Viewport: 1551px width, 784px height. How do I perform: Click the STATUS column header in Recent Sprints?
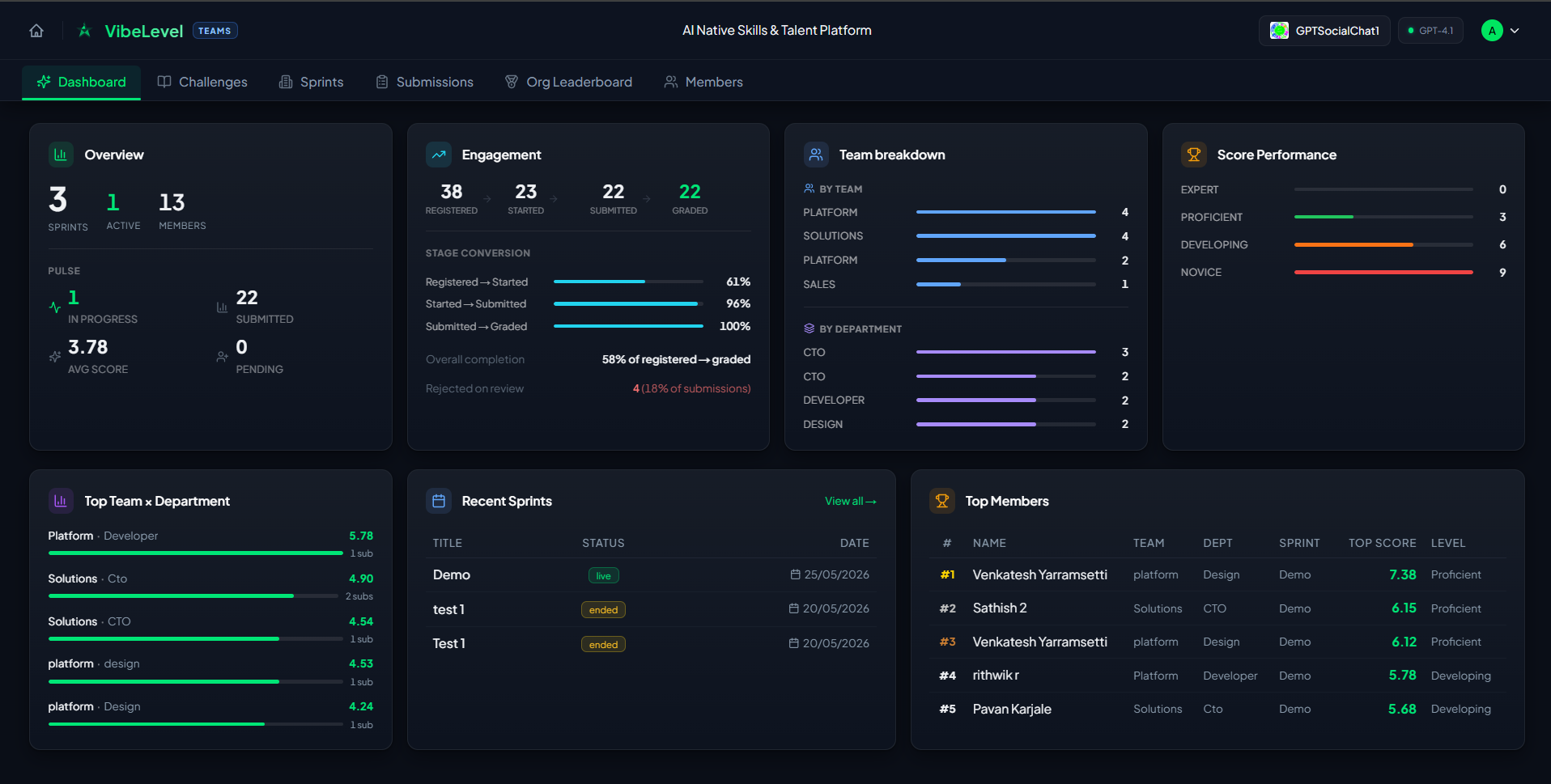click(x=603, y=543)
